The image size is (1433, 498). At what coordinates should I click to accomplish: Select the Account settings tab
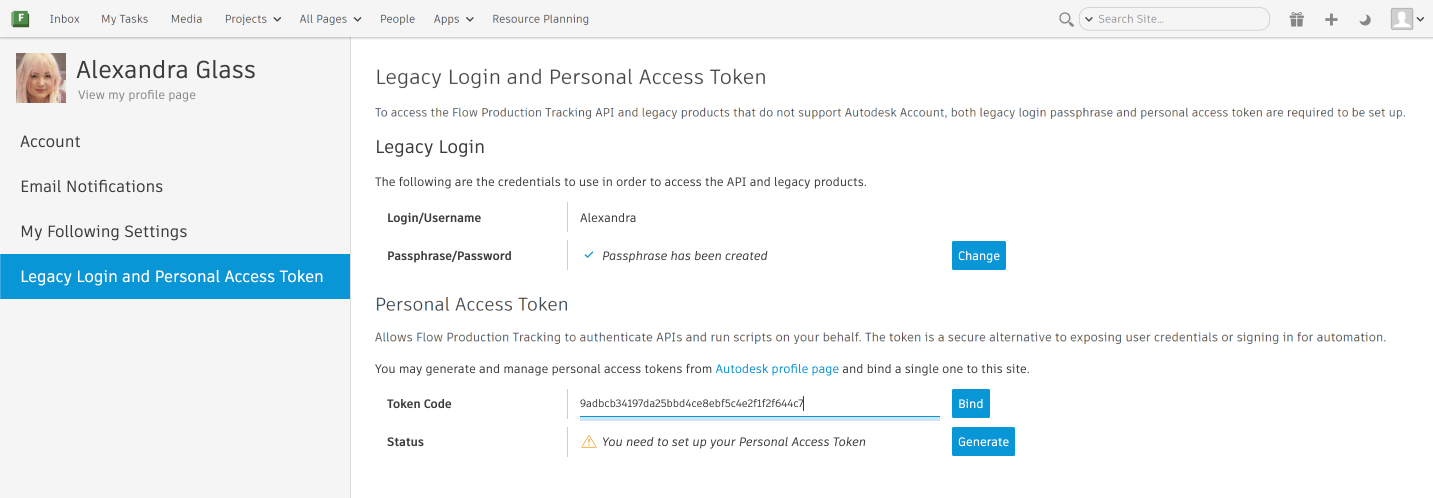click(51, 142)
